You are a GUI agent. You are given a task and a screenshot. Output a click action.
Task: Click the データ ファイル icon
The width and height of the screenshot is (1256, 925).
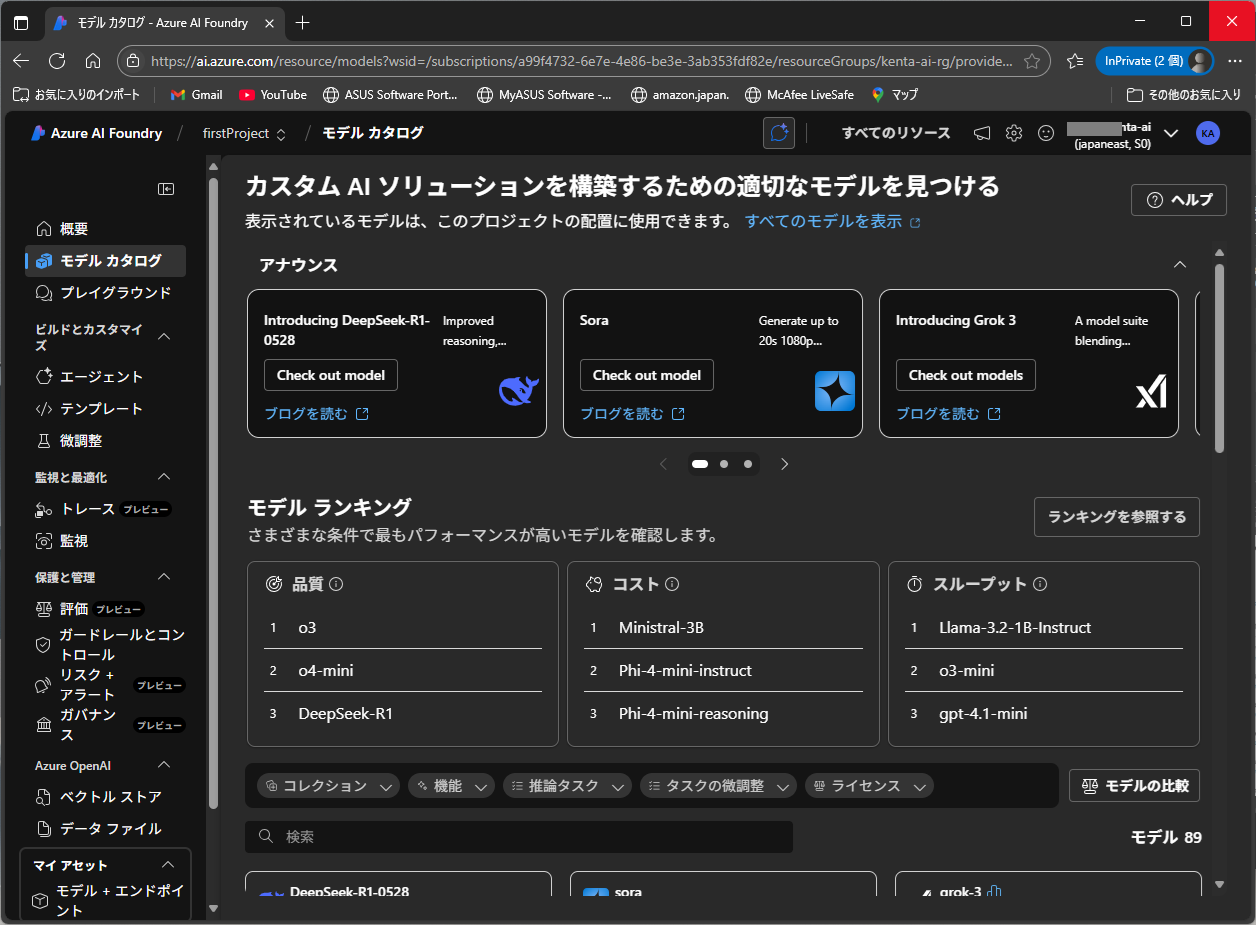(44, 829)
